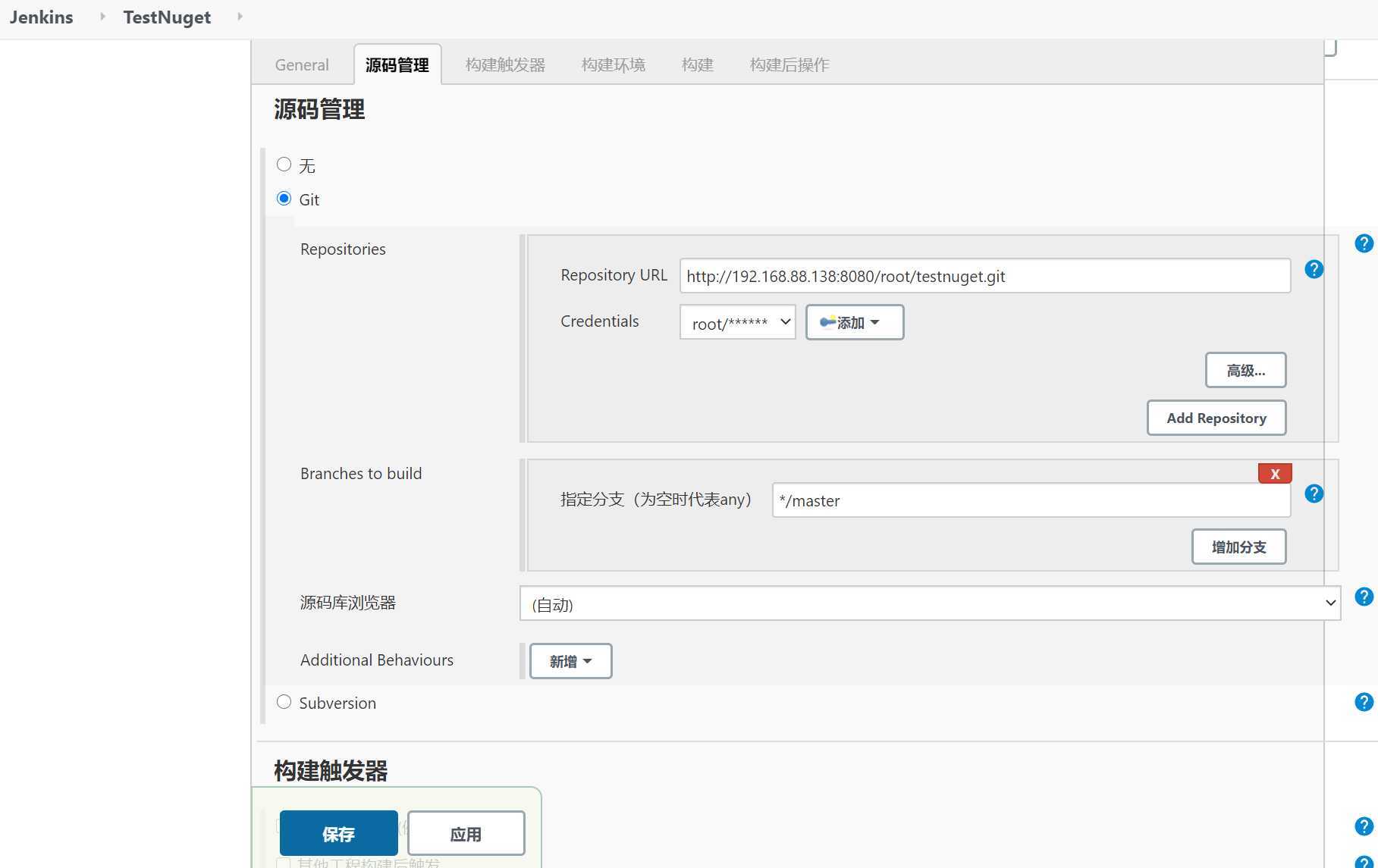Viewport: 1378px width, 868px height.
Task: Switch to the 构建触发器 tab
Action: click(506, 65)
